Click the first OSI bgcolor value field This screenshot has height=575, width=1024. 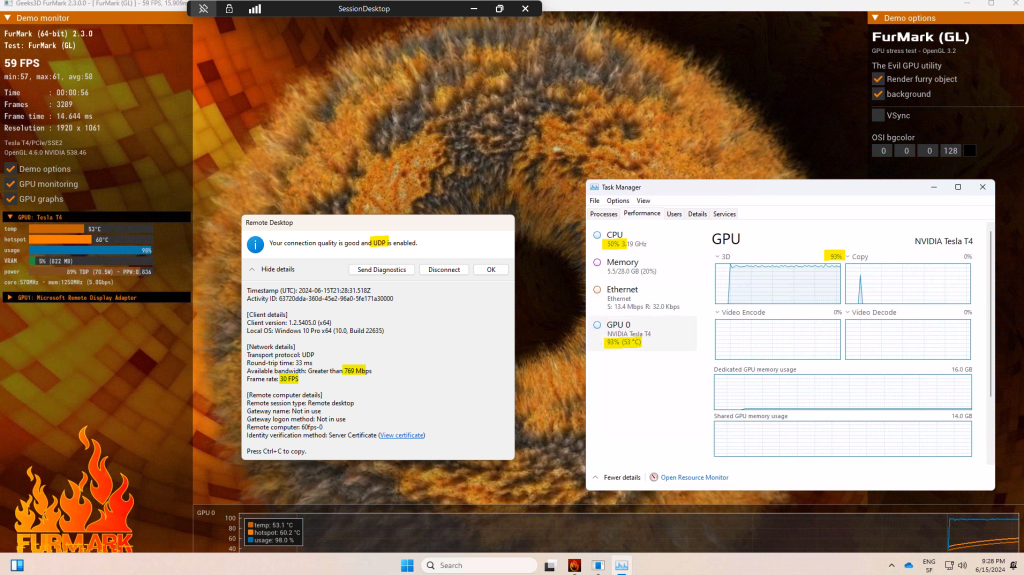(x=882, y=151)
